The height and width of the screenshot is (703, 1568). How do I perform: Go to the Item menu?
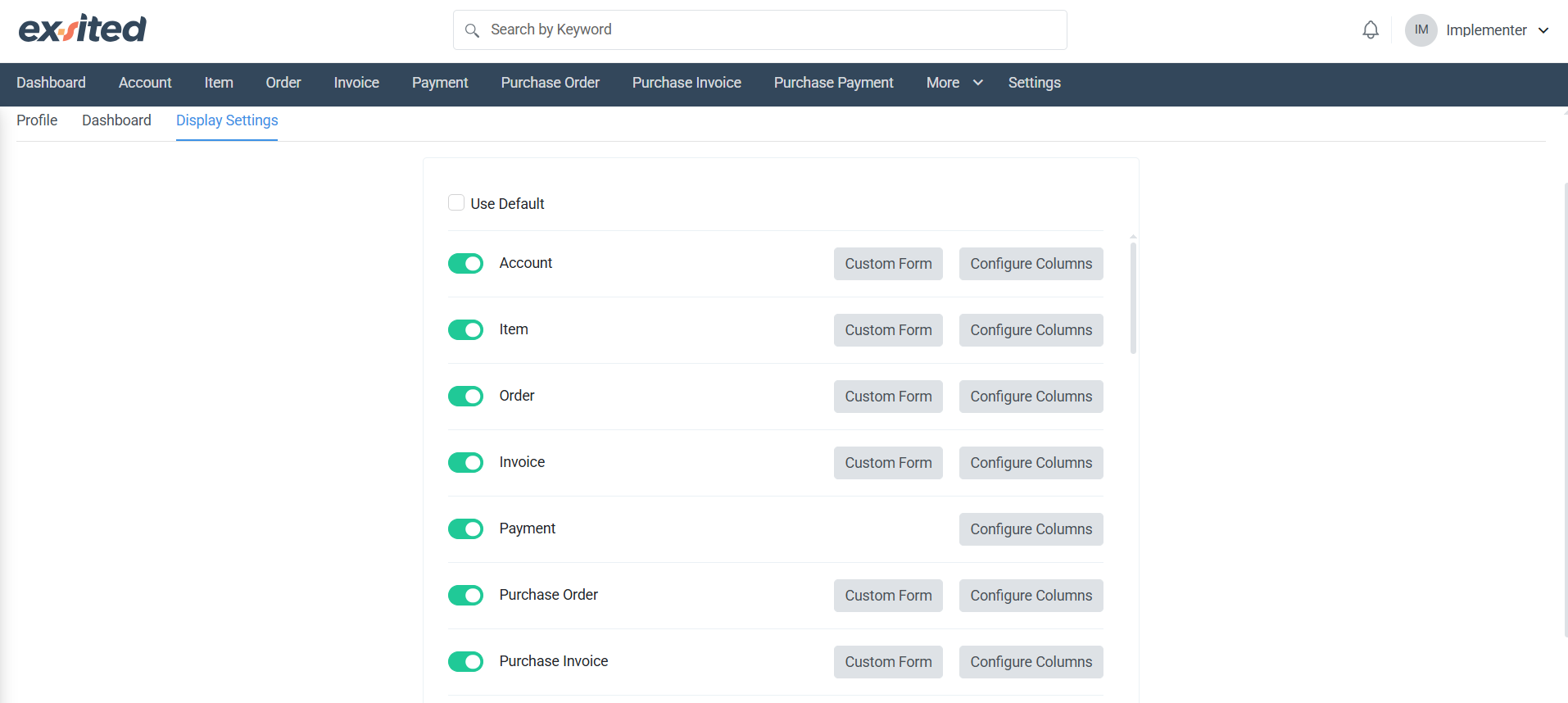click(219, 83)
